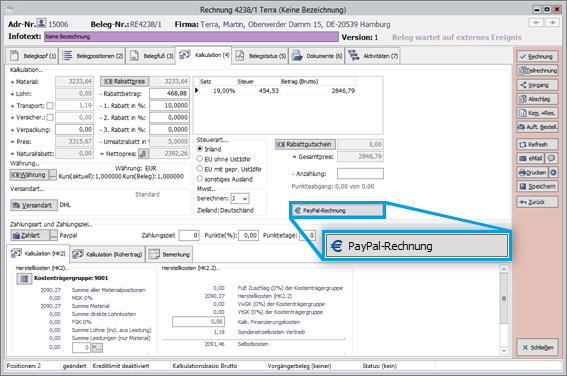Click the Vorgang button
The width and height of the screenshot is (567, 376).
tap(537, 85)
